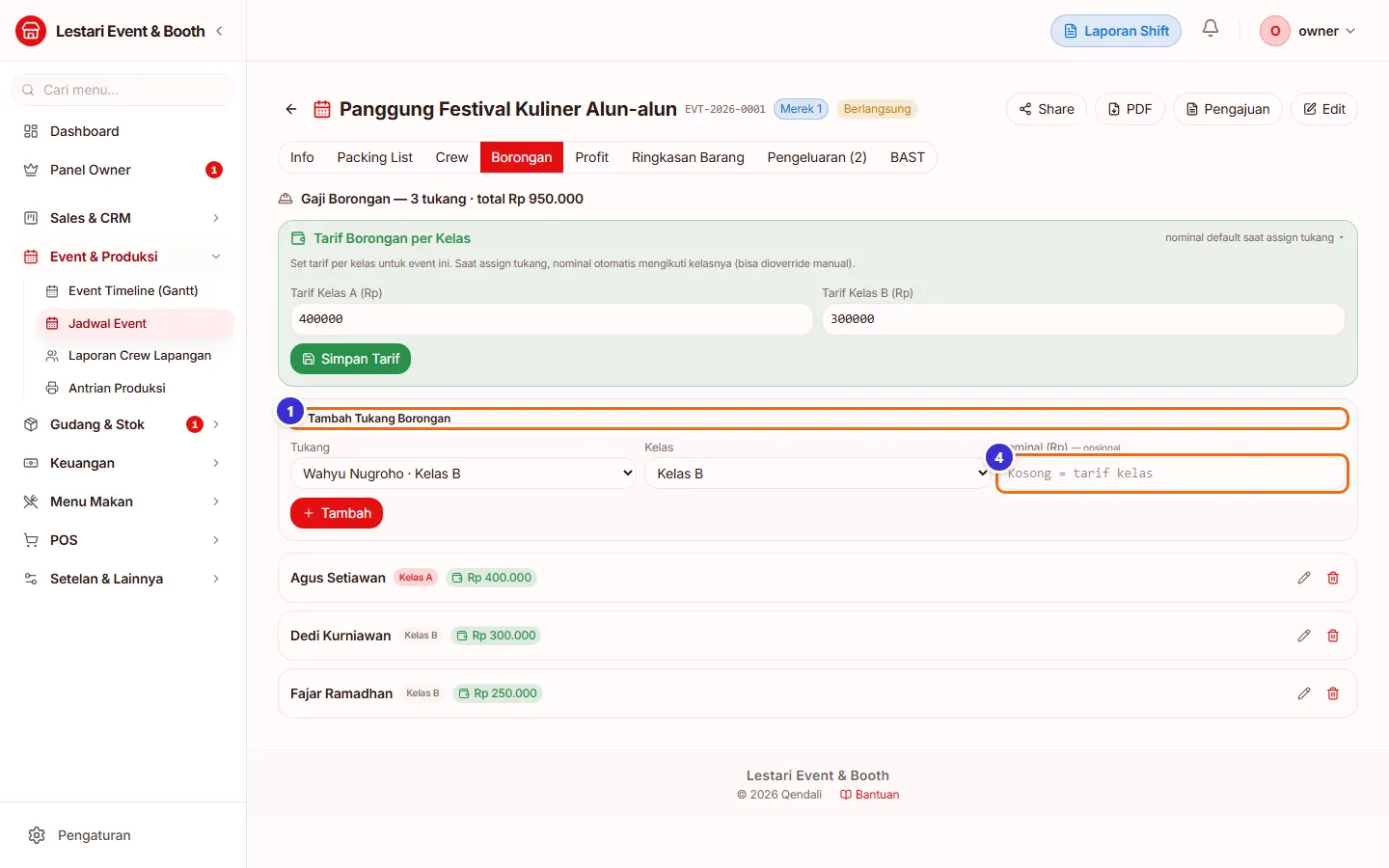The width and height of the screenshot is (1389, 868).
Task: Click the Lestari Event & Booth logo icon
Action: 31,31
